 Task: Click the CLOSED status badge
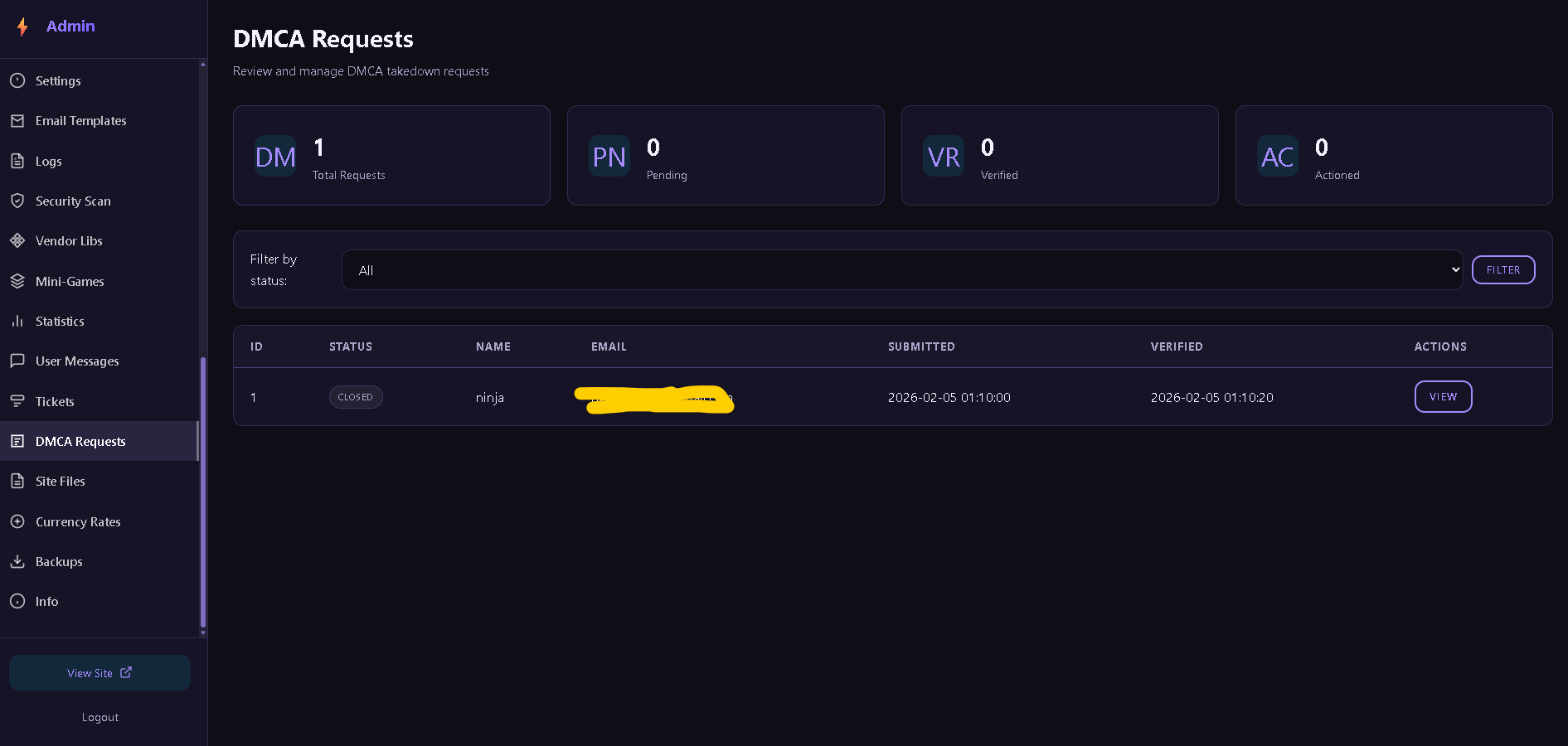(356, 397)
